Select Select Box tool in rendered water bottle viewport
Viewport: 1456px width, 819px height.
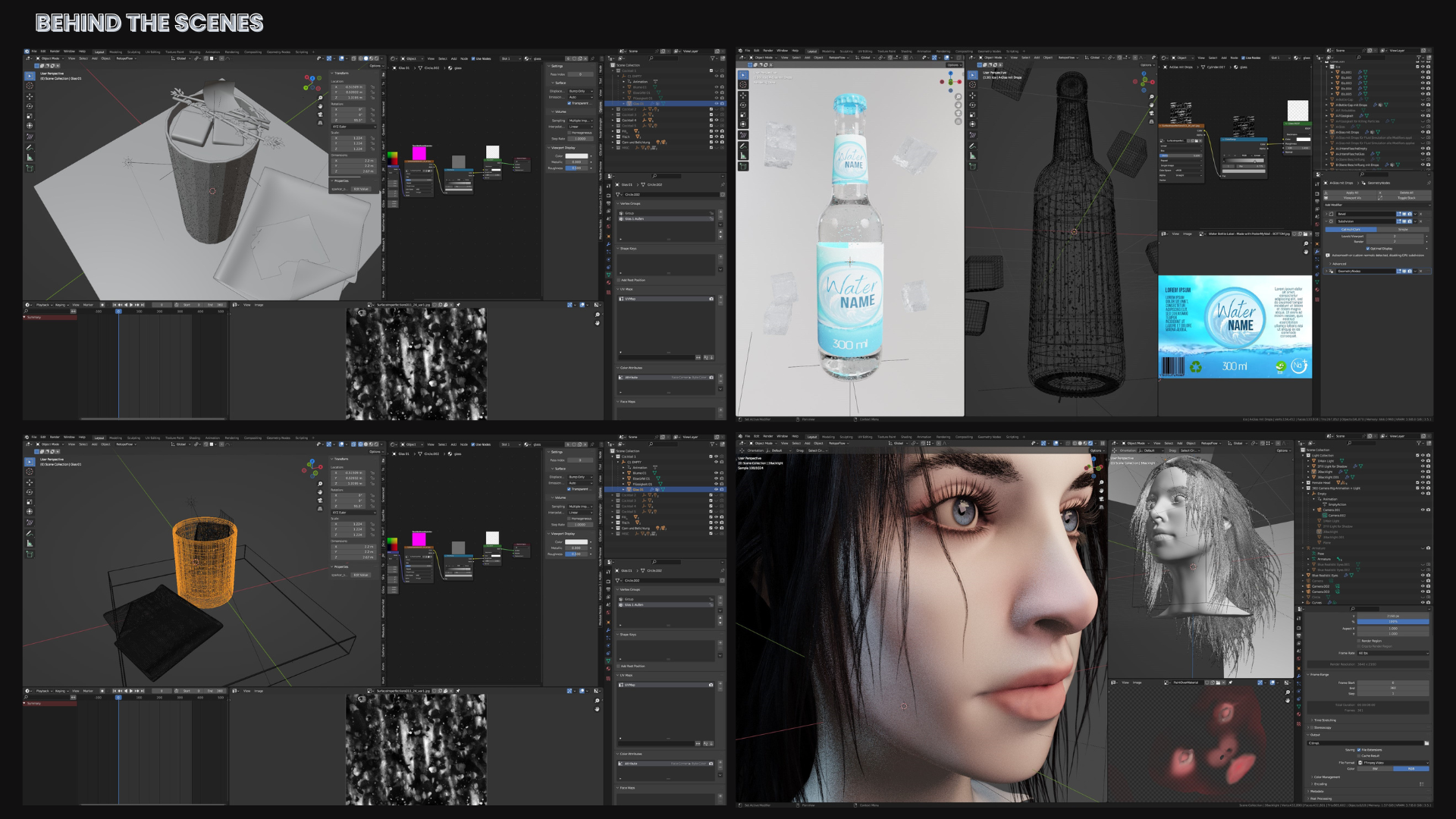[x=743, y=75]
